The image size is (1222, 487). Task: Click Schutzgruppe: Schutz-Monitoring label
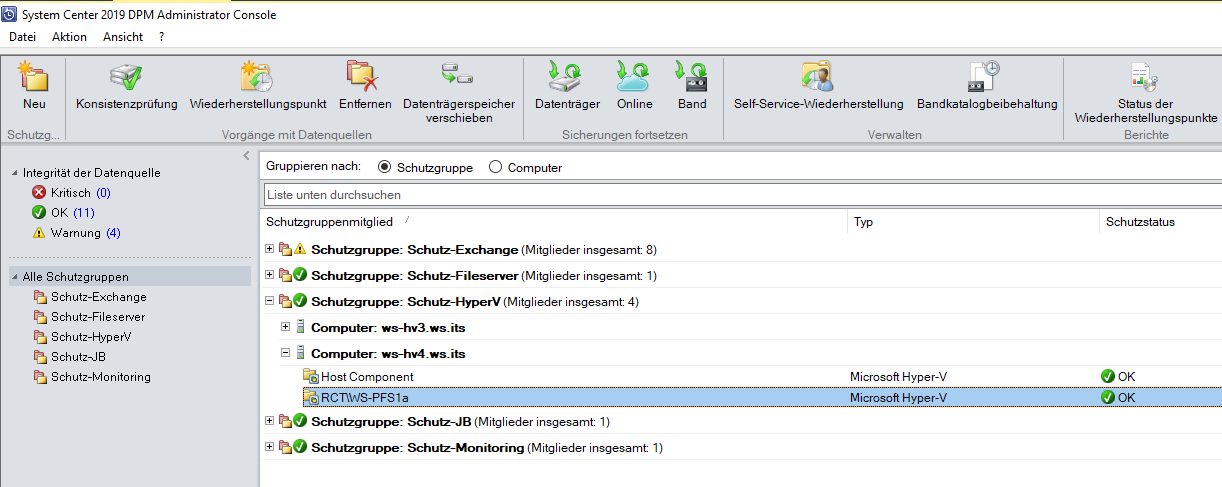pos(417,447)
